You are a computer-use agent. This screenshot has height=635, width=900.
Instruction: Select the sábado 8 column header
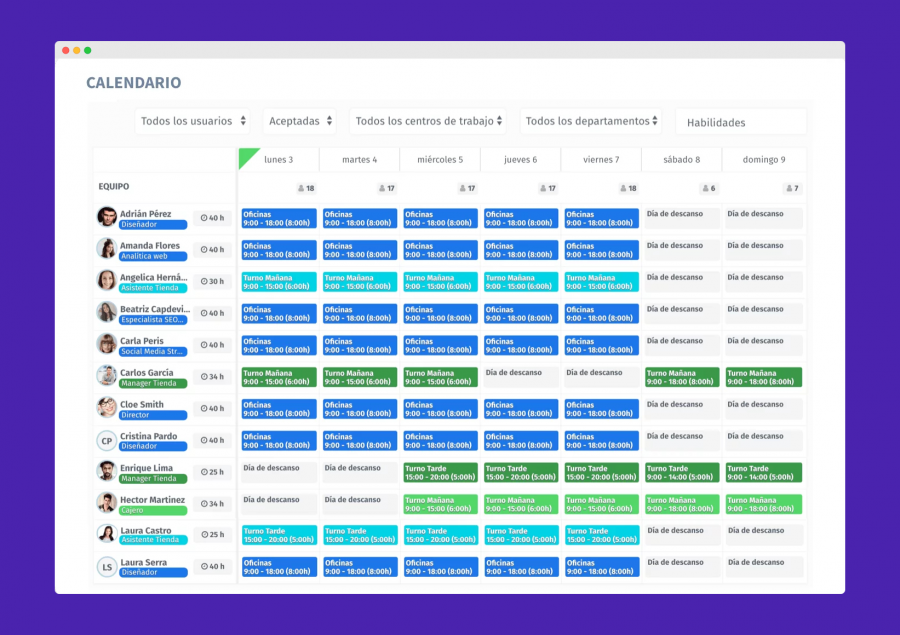(681, 160)
